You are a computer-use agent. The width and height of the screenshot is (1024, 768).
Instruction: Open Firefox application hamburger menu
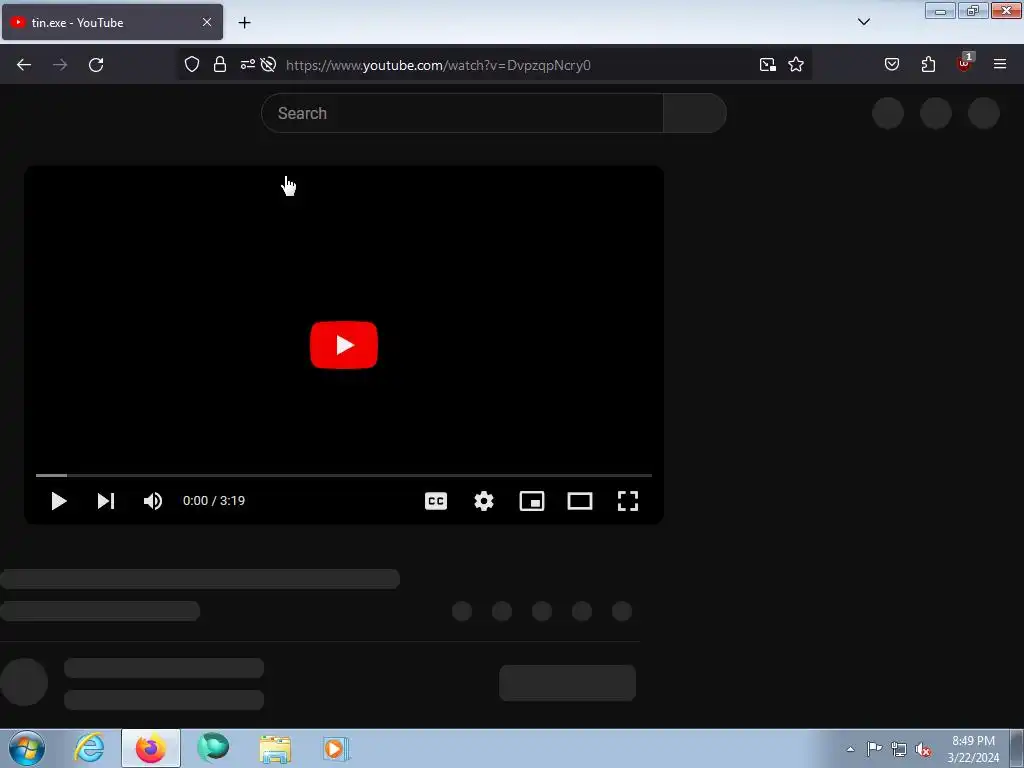point(1000,65)
